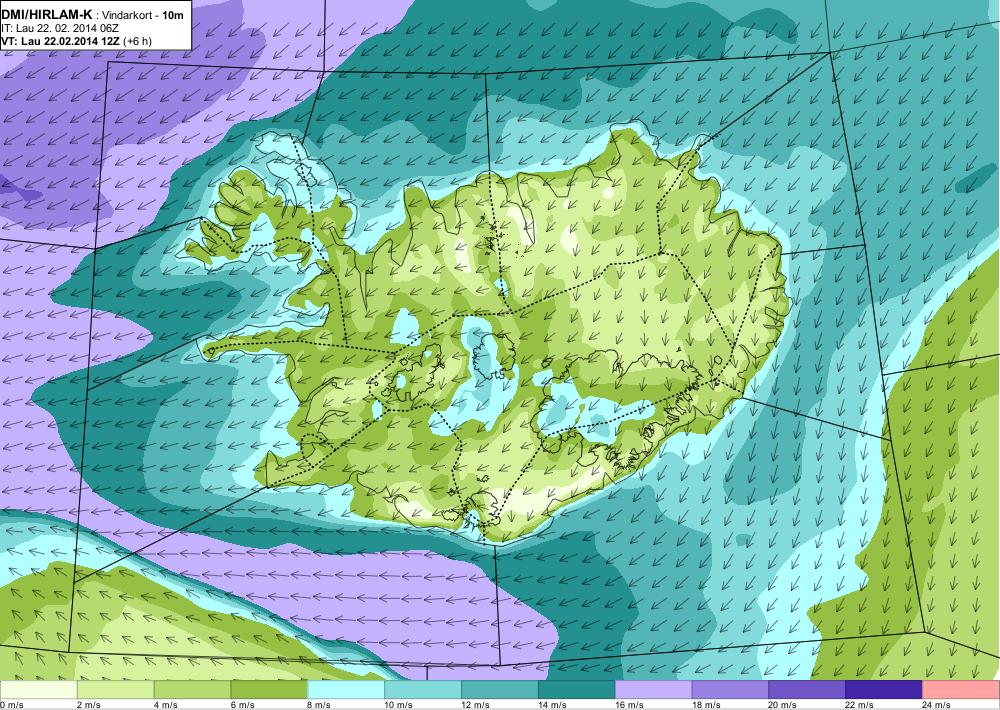Click the lilac 16 m/s legend swatch

[x=654, y=690]
